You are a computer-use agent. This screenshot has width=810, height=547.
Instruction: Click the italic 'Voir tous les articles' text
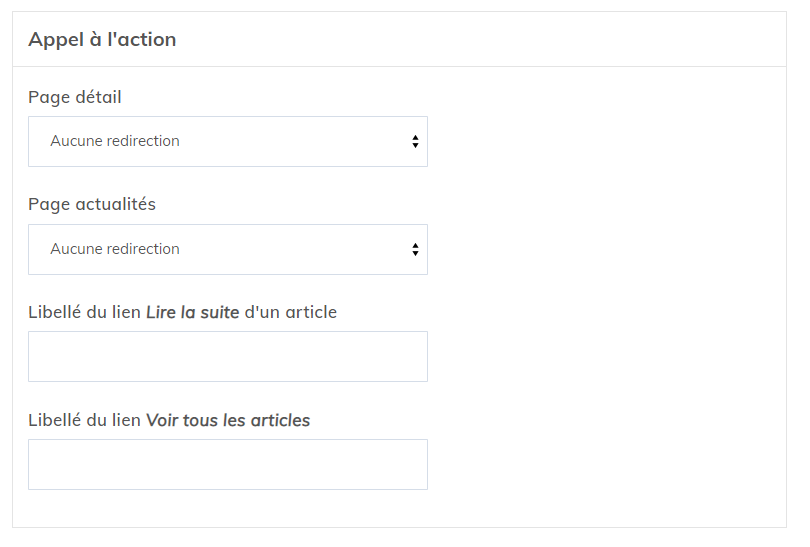(228, 420)
